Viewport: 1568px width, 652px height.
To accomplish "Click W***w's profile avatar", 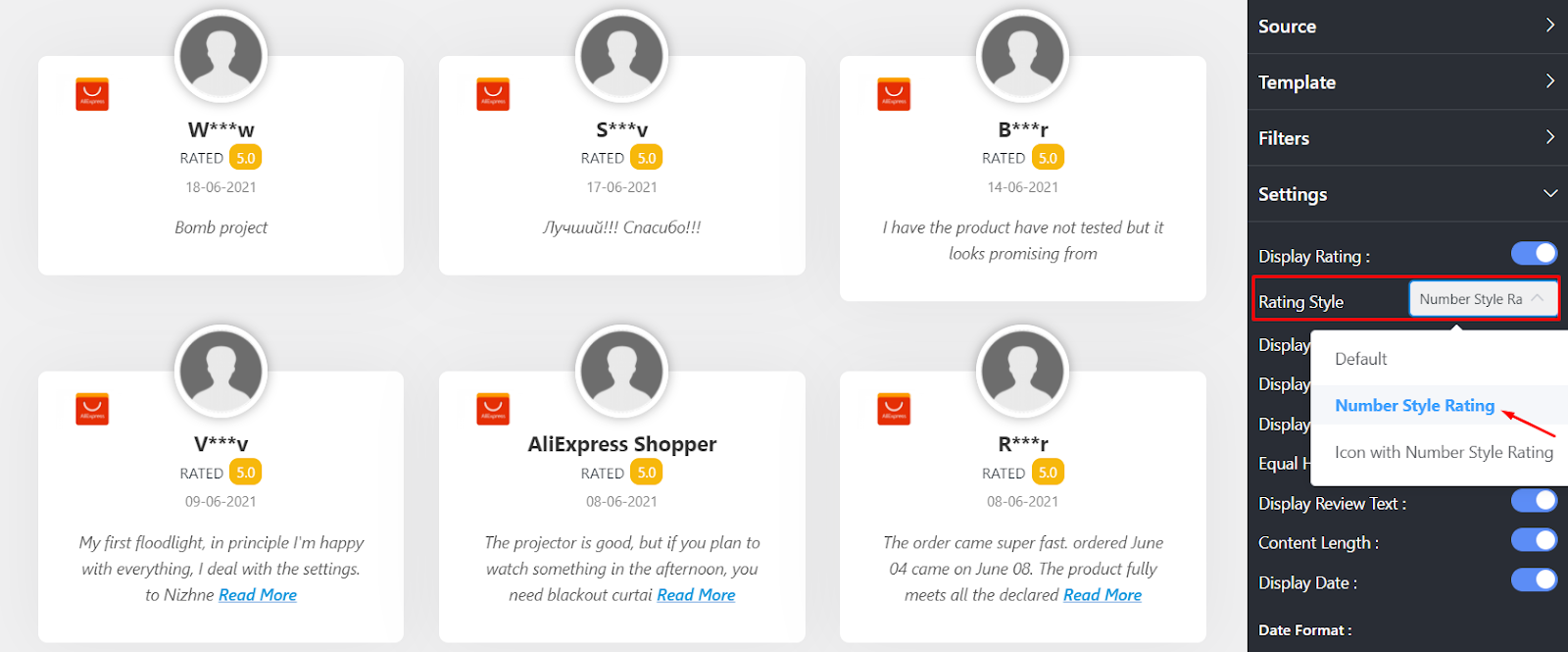I will pos(220,55).
